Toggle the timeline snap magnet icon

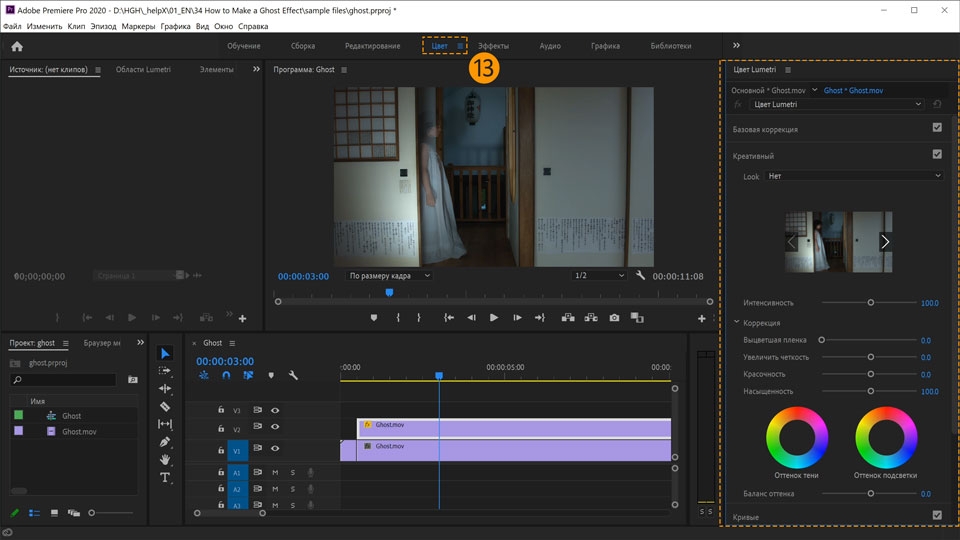coord(226,376)
